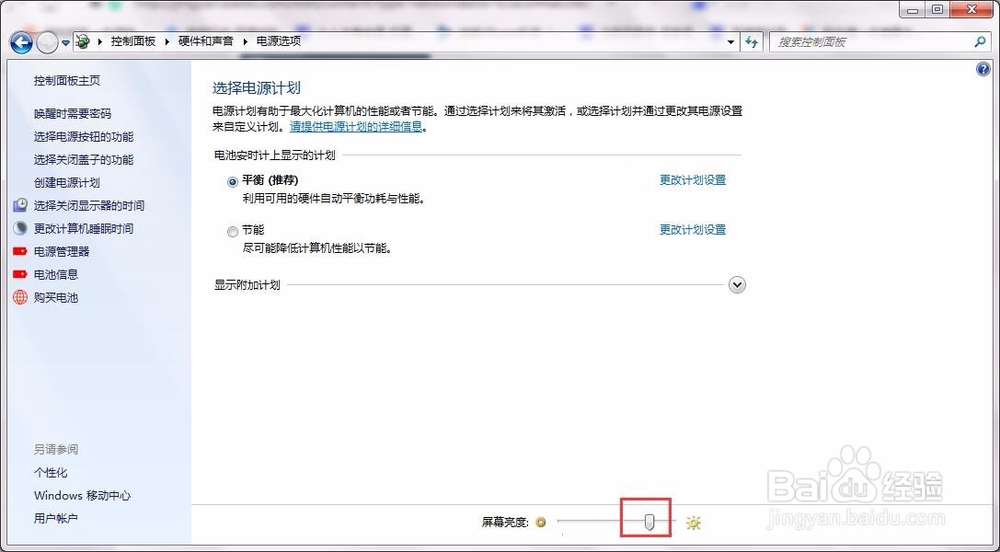This screenshot has width=1000, height=552.
Task: Expand 显示附加计划 chevron button
Action: [x=737, y=284]
